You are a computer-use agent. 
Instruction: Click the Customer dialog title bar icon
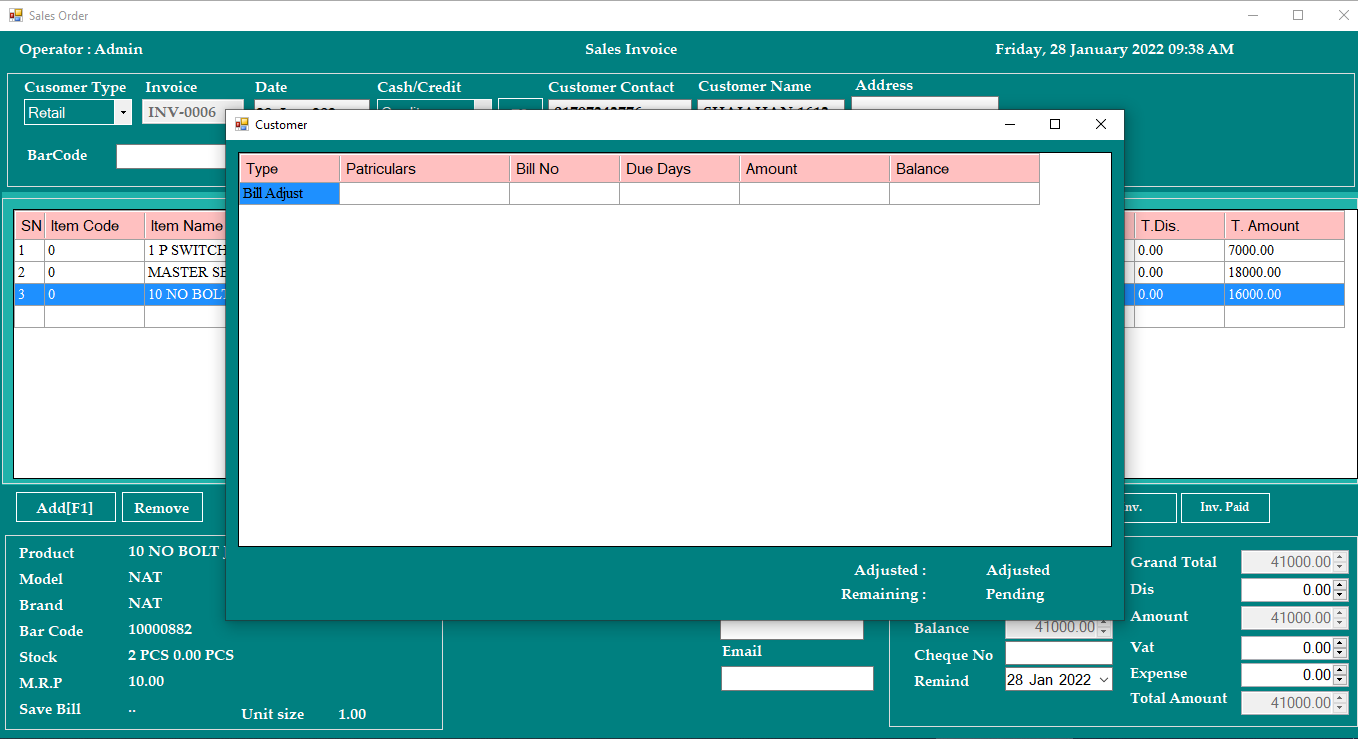tap(240, 123)
